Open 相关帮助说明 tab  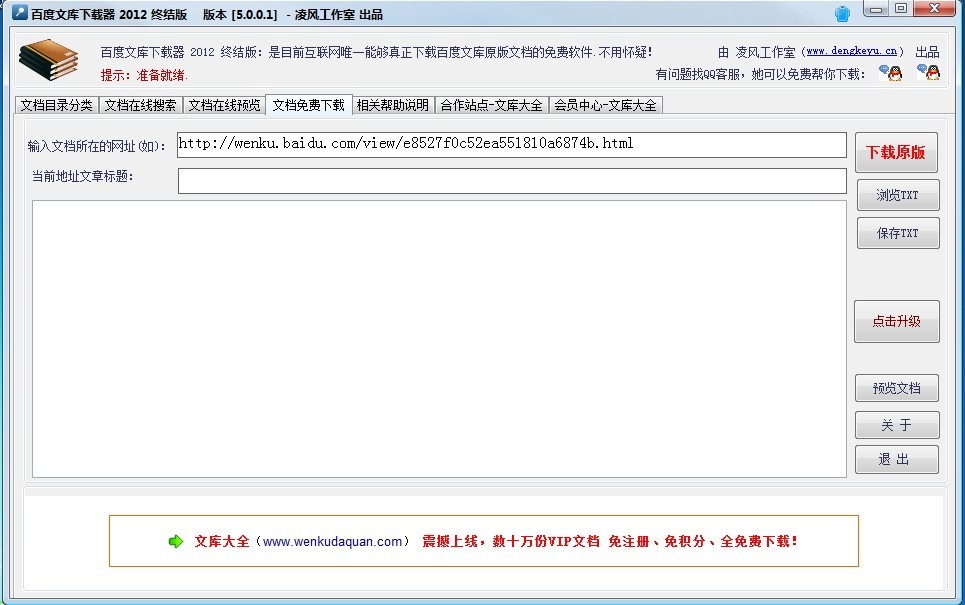click(392, 105)
